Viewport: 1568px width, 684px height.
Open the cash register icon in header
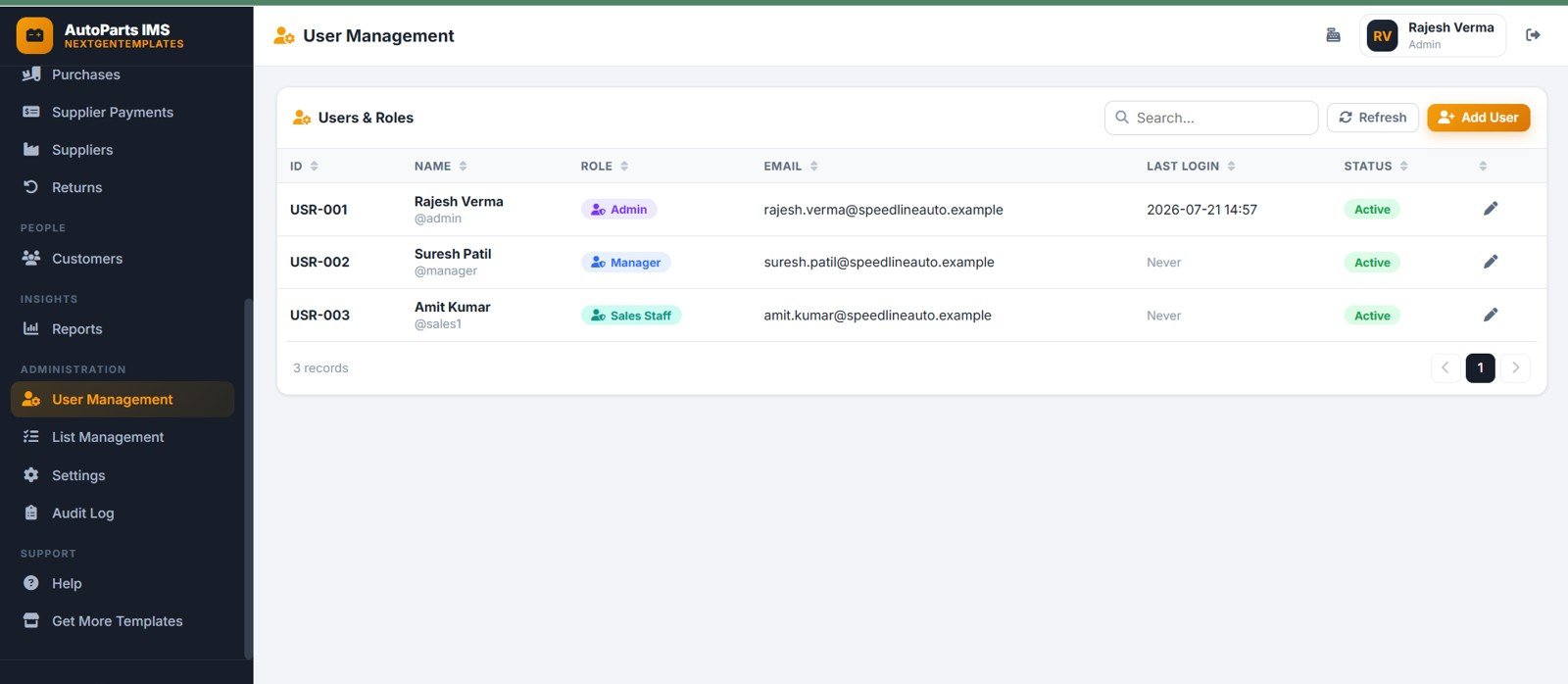(1333, 35)
